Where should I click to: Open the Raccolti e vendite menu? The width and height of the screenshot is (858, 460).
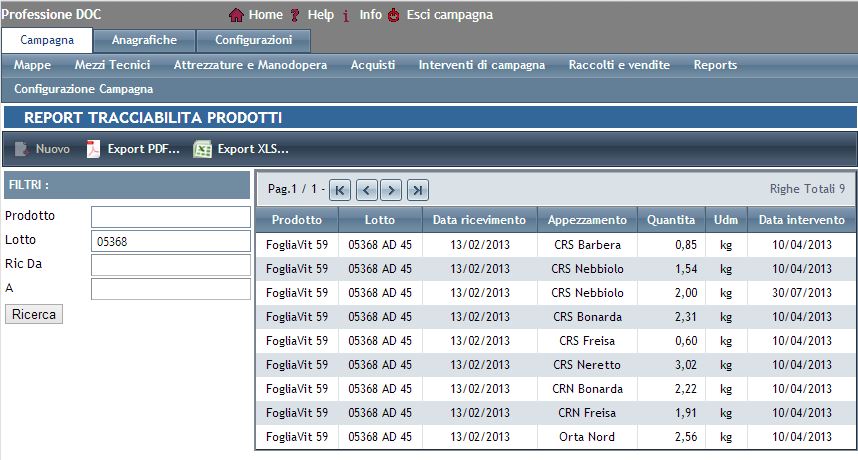tap(619, 65)
